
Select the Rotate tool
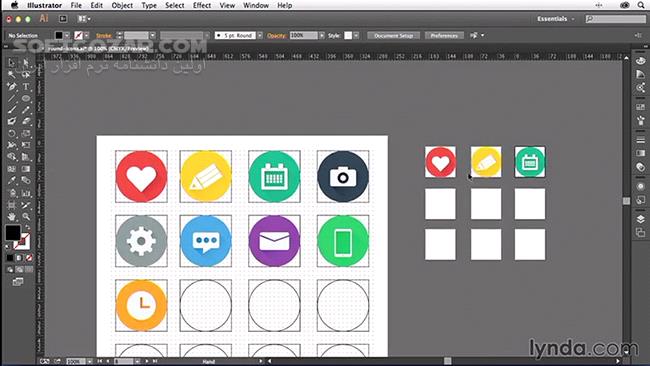[x=12, y=133]
